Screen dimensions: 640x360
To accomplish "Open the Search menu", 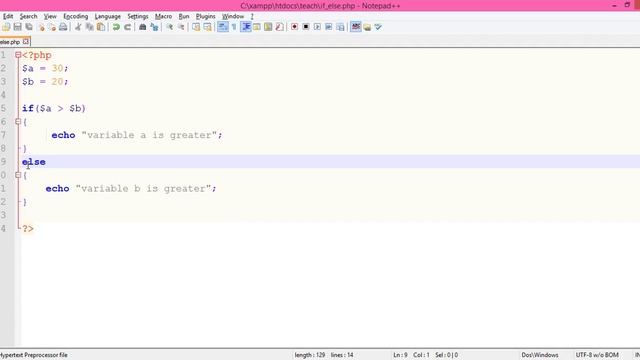I will (29, 16).
